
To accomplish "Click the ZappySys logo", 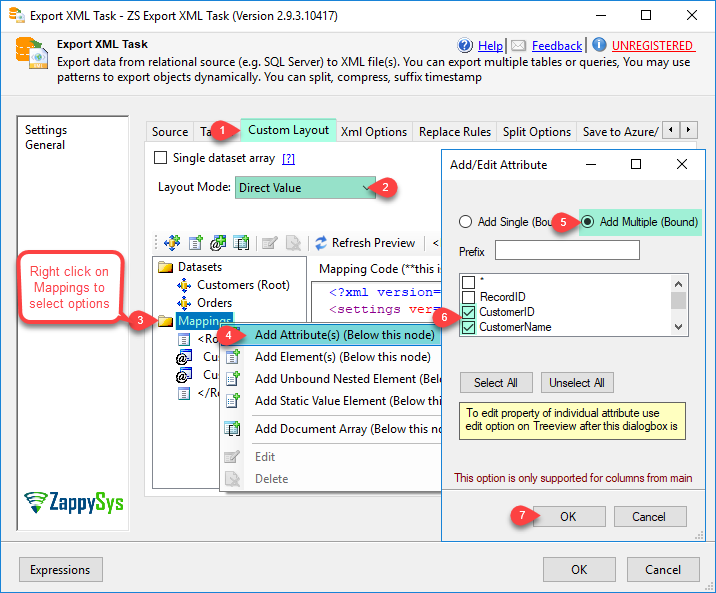I will tap(74, 503).
